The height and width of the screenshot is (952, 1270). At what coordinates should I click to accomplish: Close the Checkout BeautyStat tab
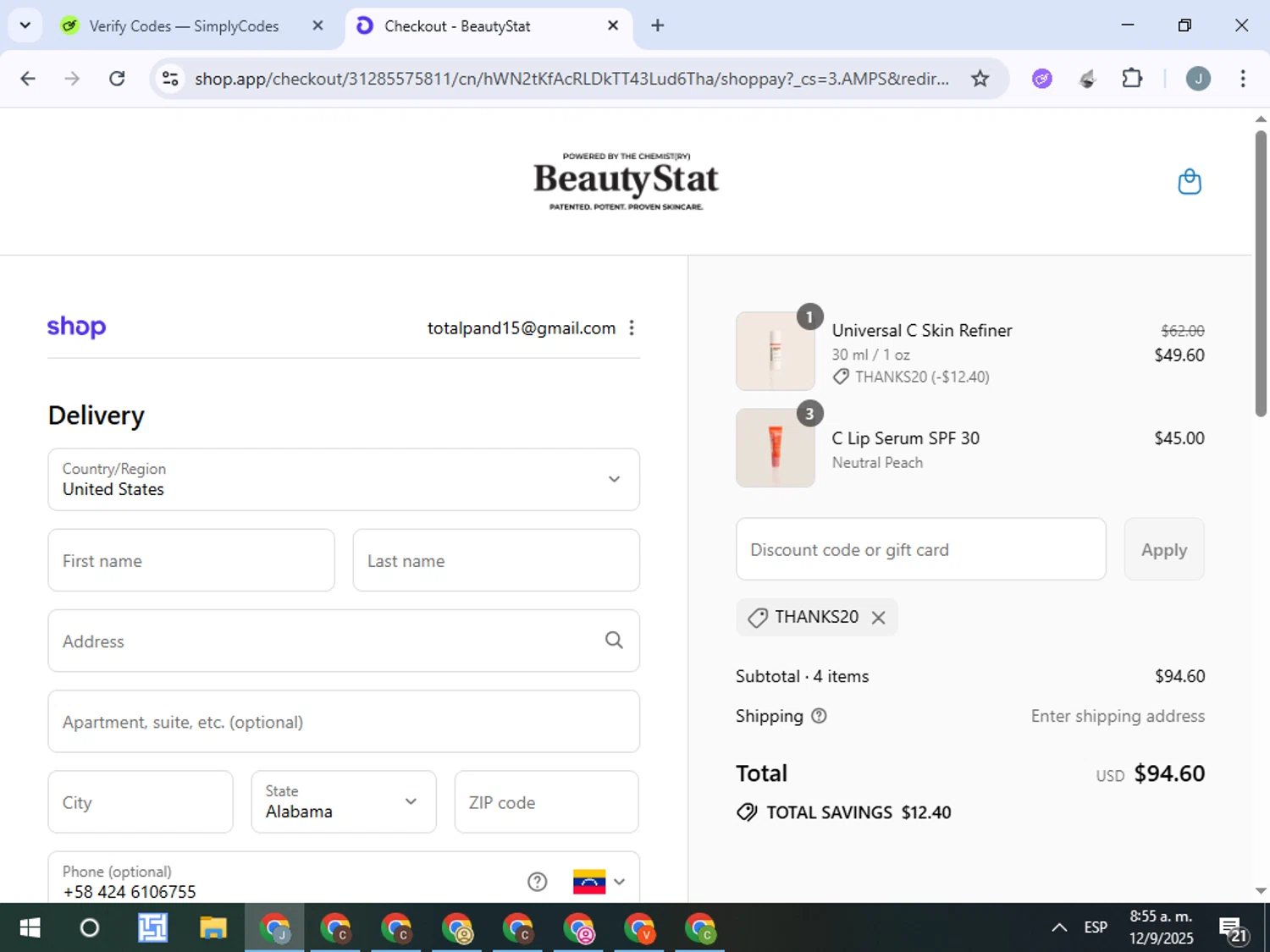tap(613, 25)
